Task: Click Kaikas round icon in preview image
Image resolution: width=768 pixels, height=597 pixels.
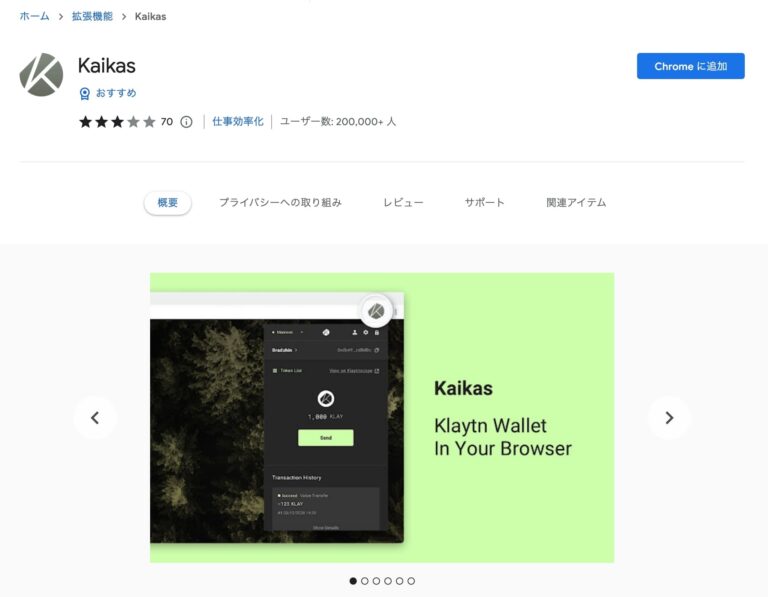Action: point(376,310)
